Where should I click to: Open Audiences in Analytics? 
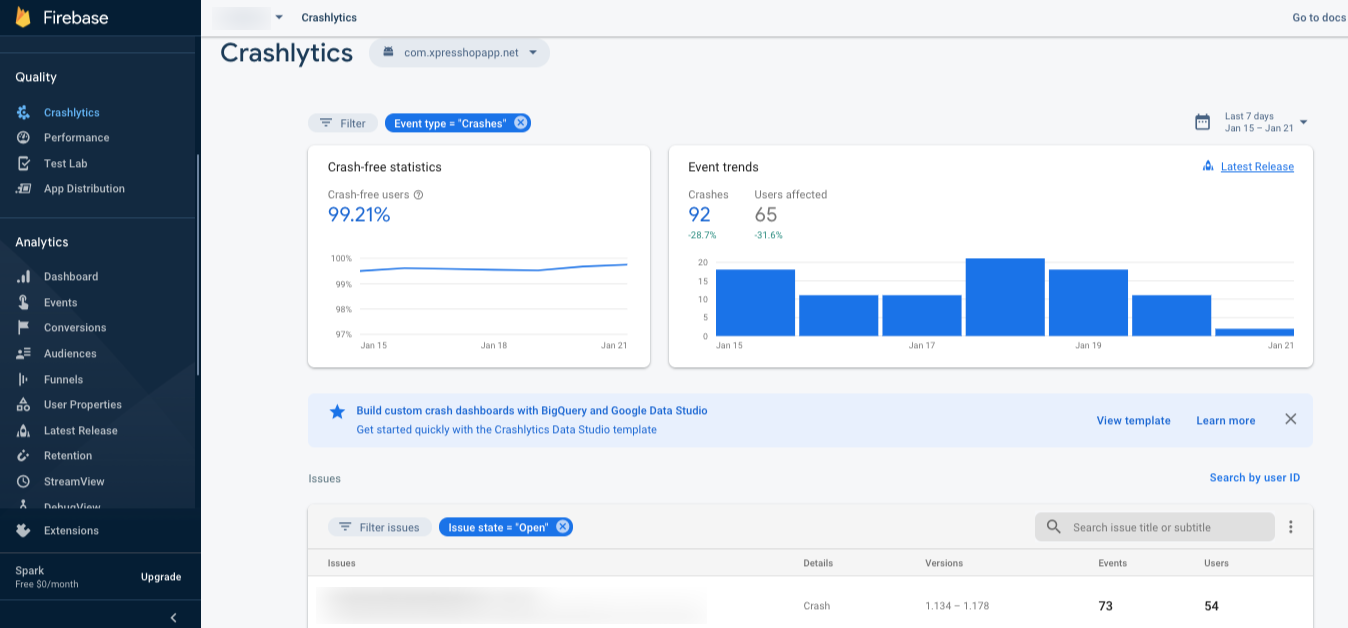[70, 354]
